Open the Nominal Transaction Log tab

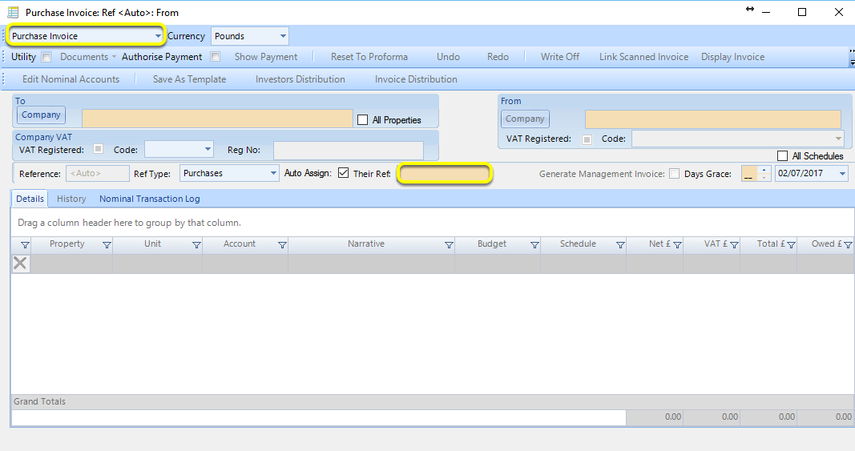pyautogui.click(x=149, y=199)
